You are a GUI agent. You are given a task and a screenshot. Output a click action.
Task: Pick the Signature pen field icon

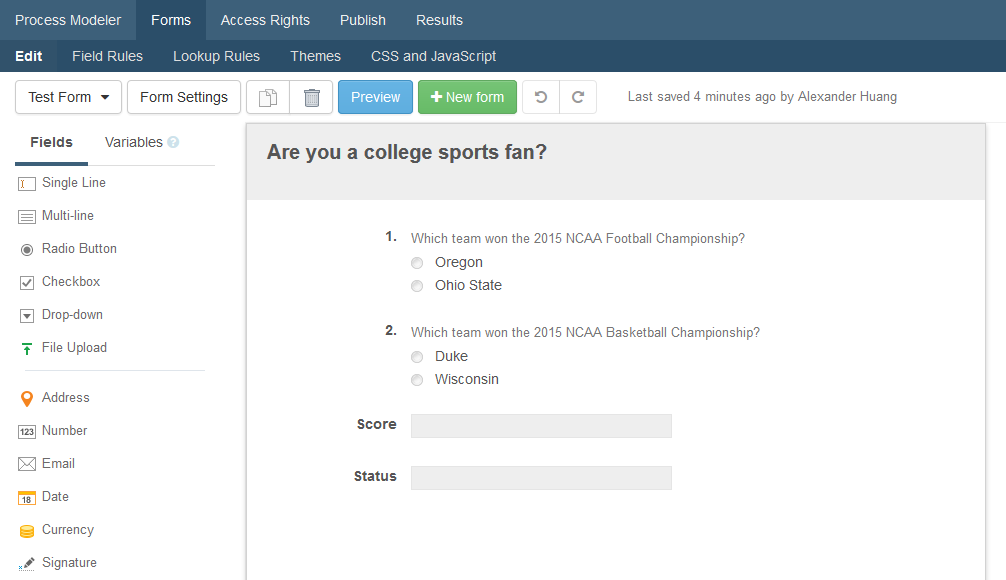(26, 563)
